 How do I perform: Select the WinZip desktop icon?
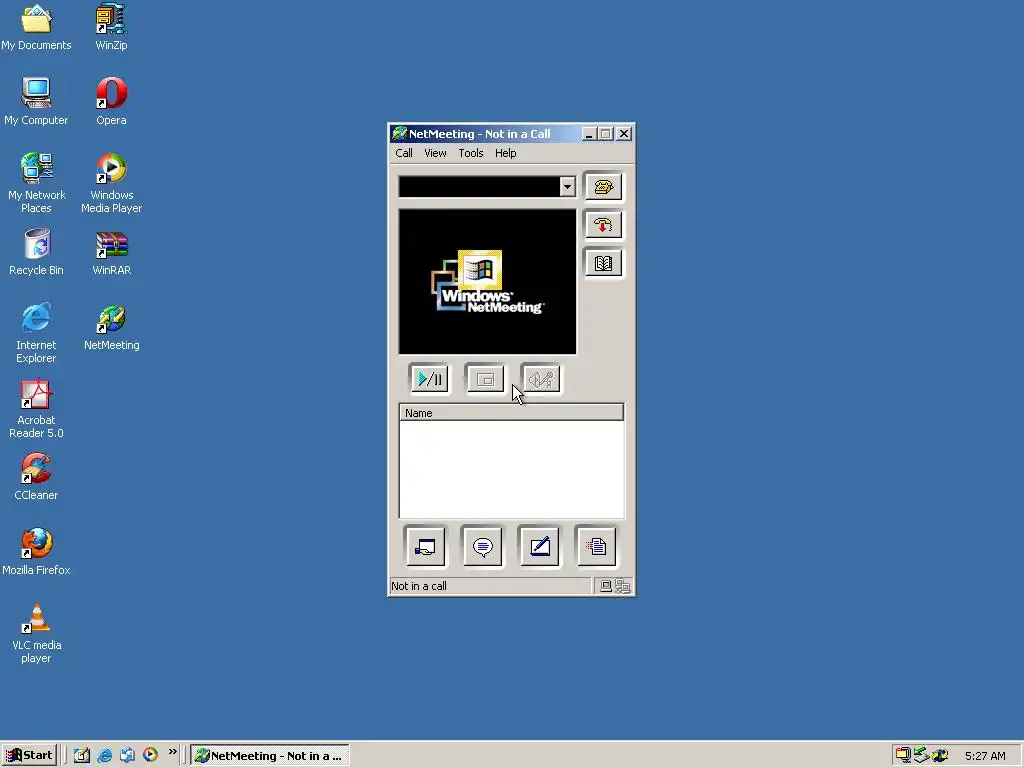pyautogui.click(x=111, y=28)
